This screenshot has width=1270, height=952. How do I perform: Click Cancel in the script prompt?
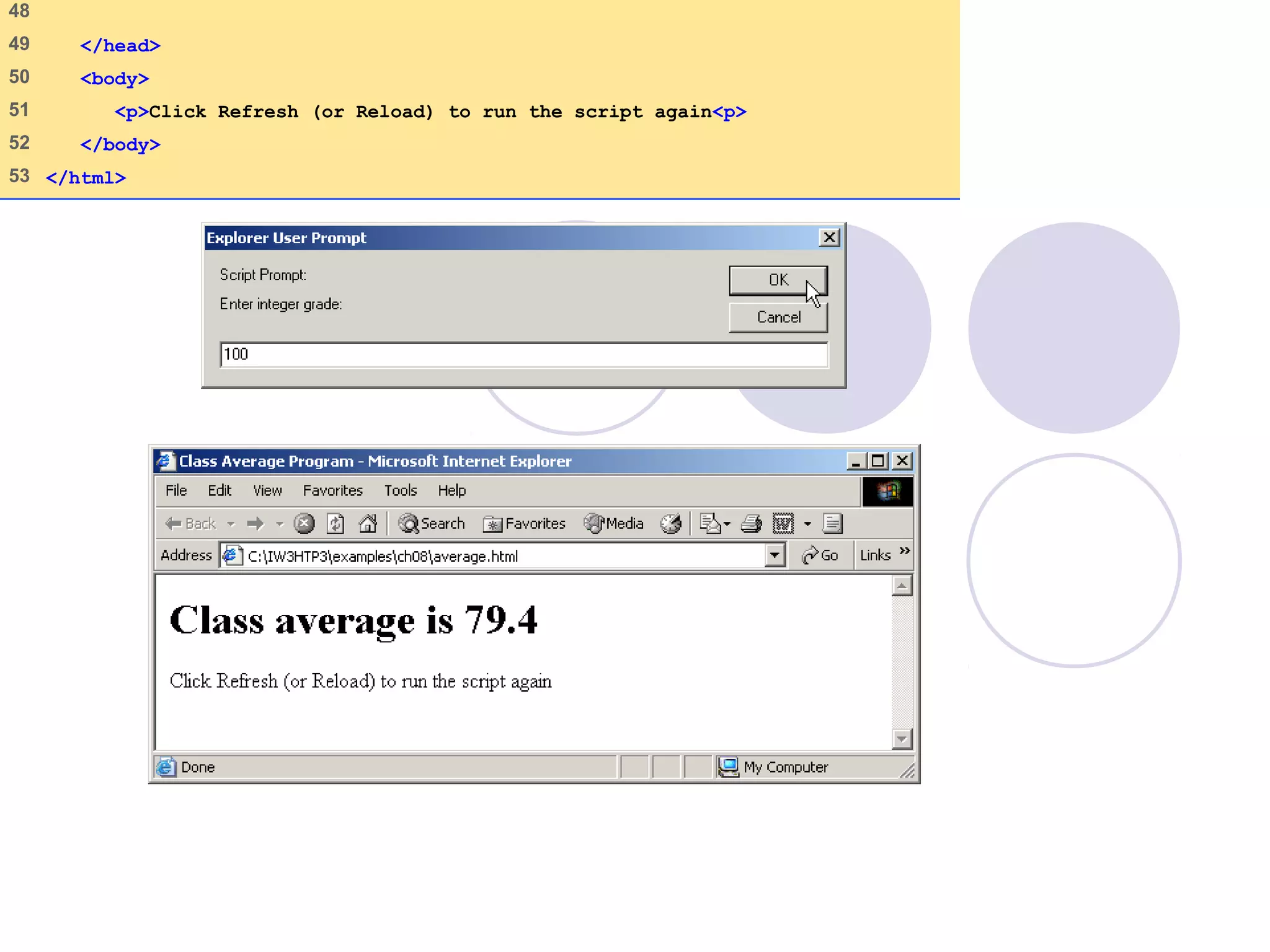pyautogui.click(x=778, y=317)
